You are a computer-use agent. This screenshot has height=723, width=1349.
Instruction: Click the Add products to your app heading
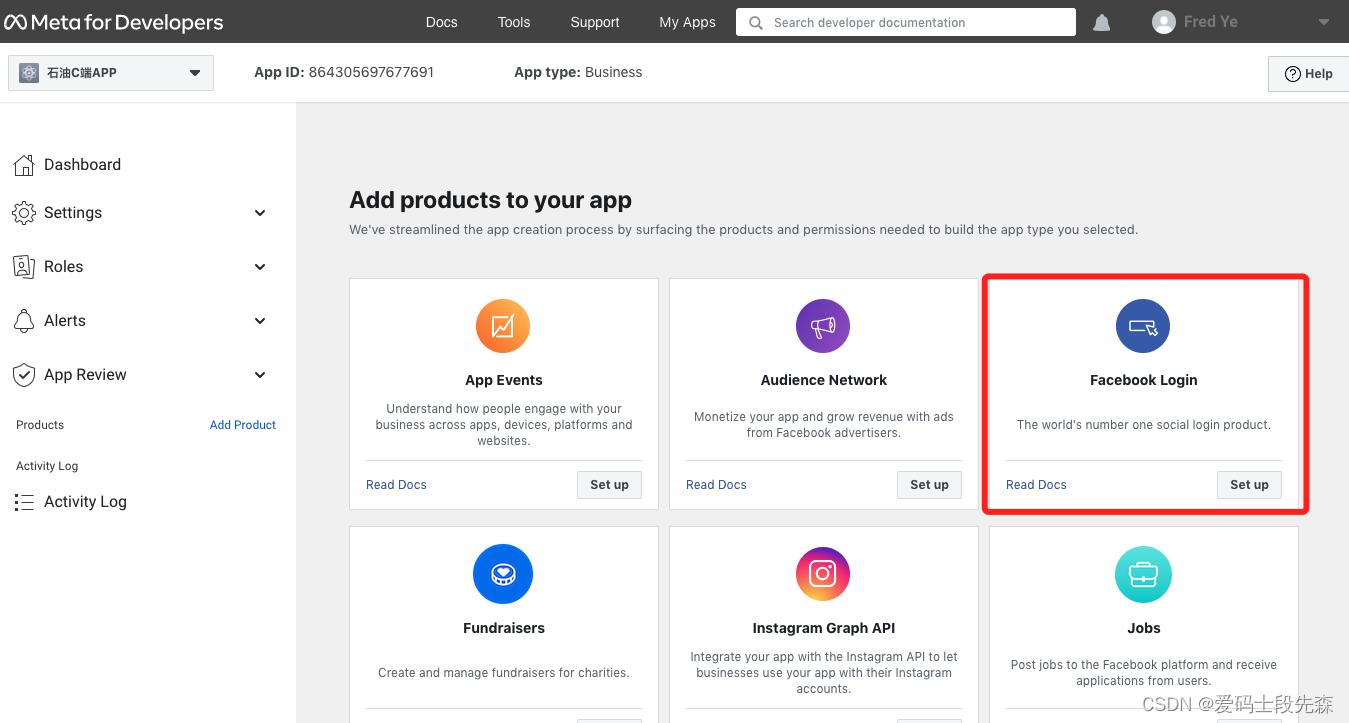coord(490,200)
